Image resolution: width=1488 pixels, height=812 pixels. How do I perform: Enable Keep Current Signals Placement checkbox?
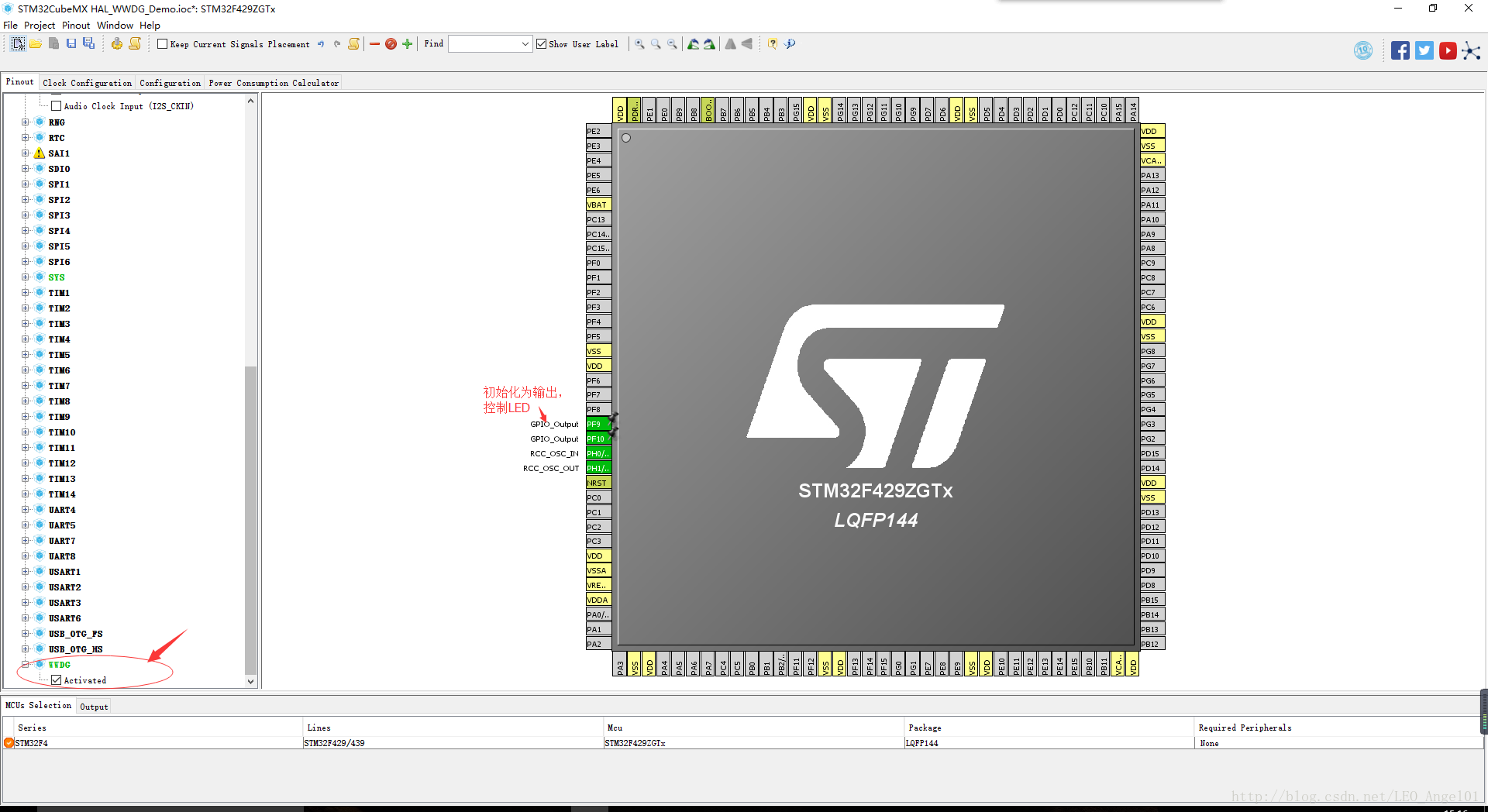(x=163, y=44)
